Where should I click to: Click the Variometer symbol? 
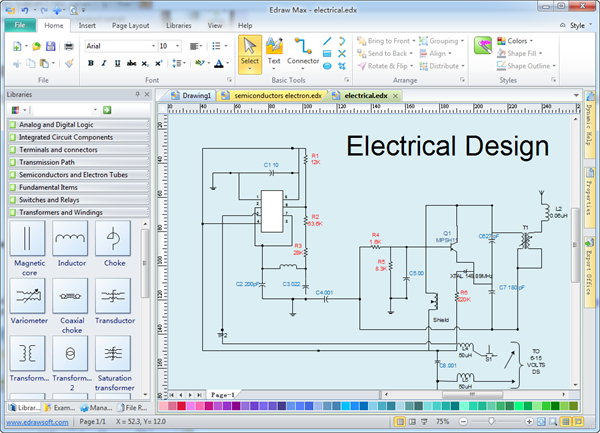coord(28,296)
